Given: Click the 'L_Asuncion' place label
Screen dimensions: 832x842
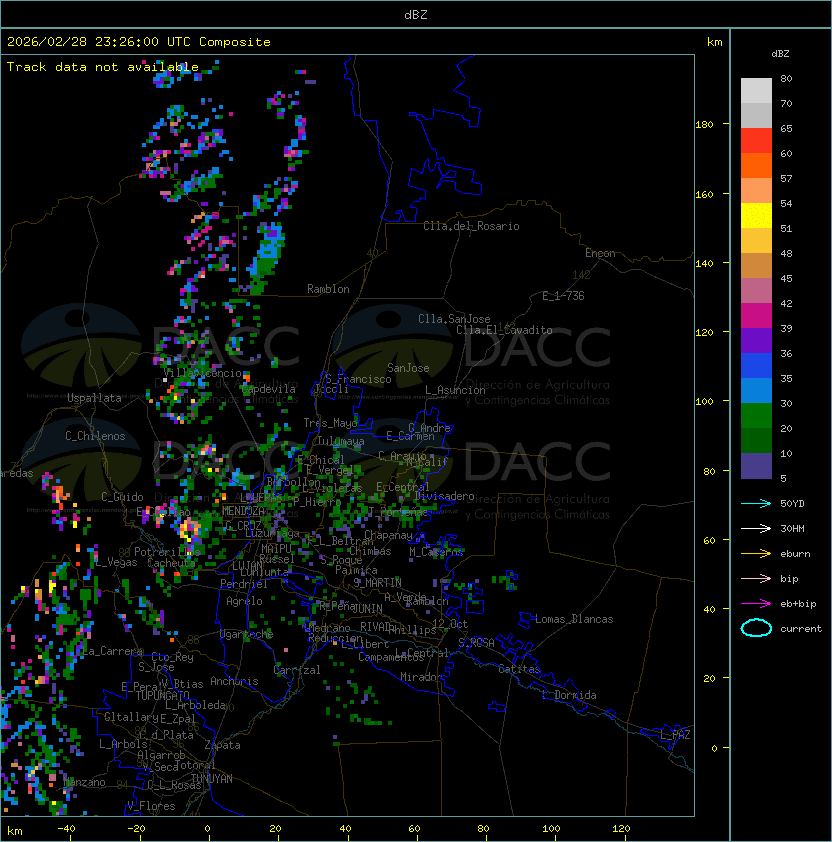Looking at the screenshot, I should [455, 390].
